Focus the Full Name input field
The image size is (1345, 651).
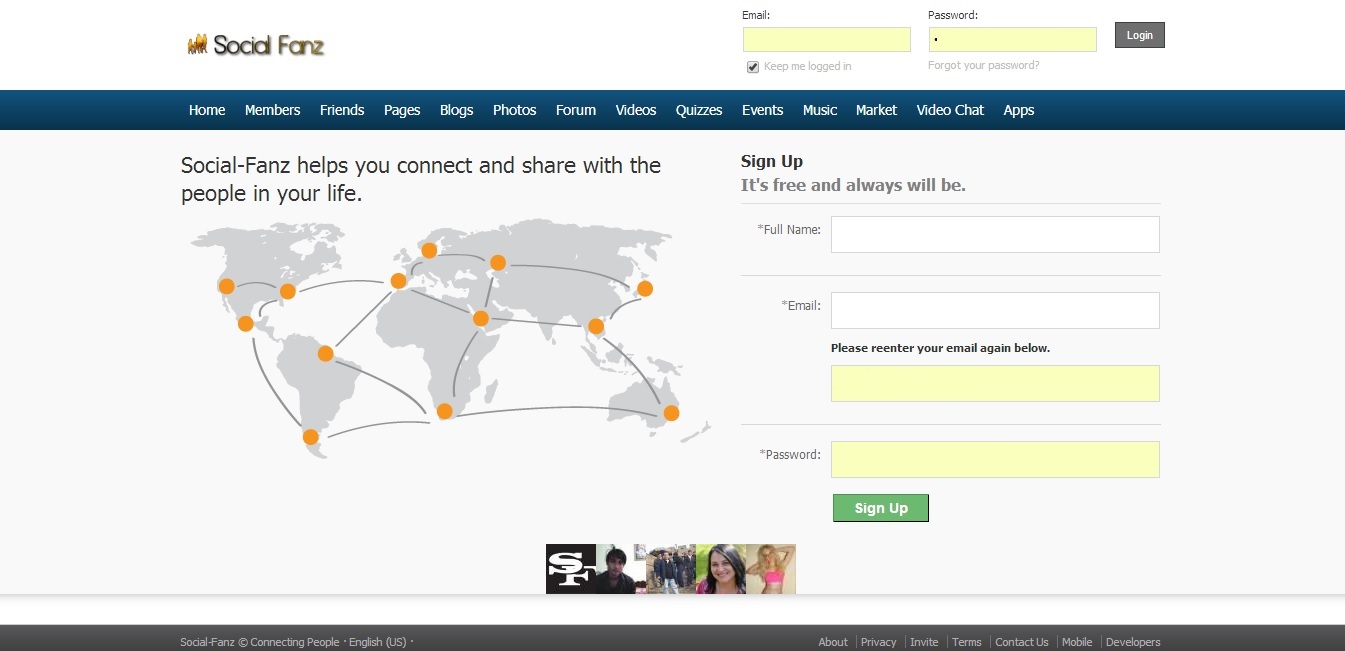pyautogui.click(x=995, y=234)
